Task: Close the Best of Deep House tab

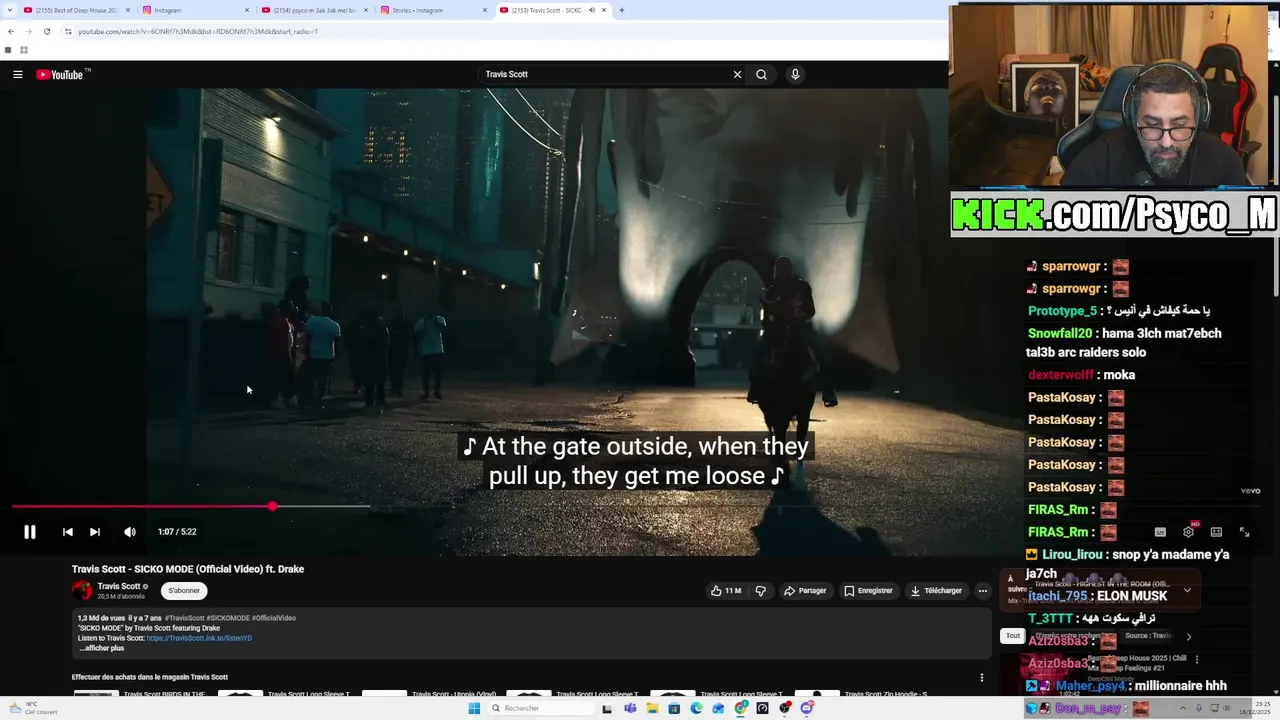Action: point(128,10)
